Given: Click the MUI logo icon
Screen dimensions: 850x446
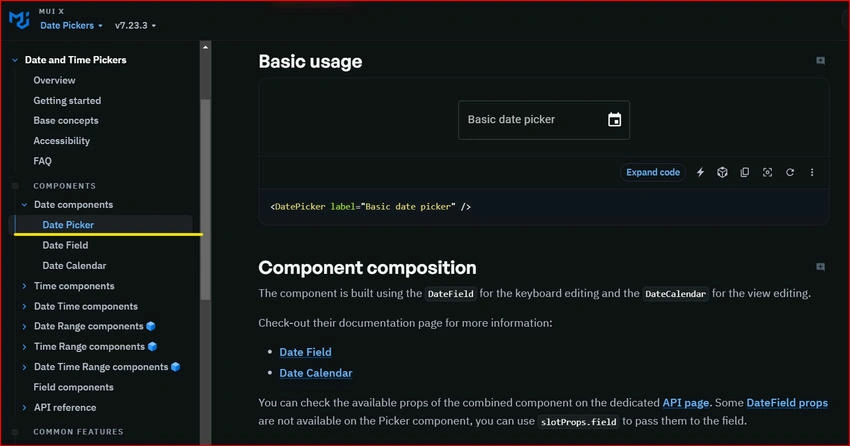Looking at the screenshot, I should point(20,20).
